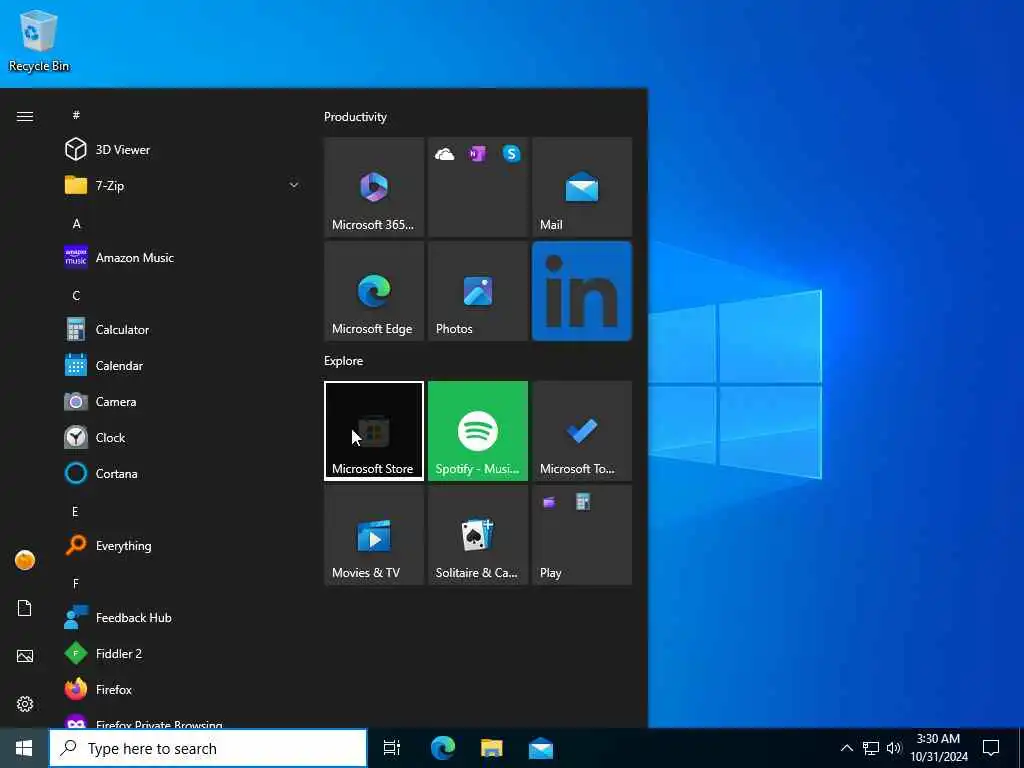
Task: Open Microsoft Store tile
Action: coord(374,430)
